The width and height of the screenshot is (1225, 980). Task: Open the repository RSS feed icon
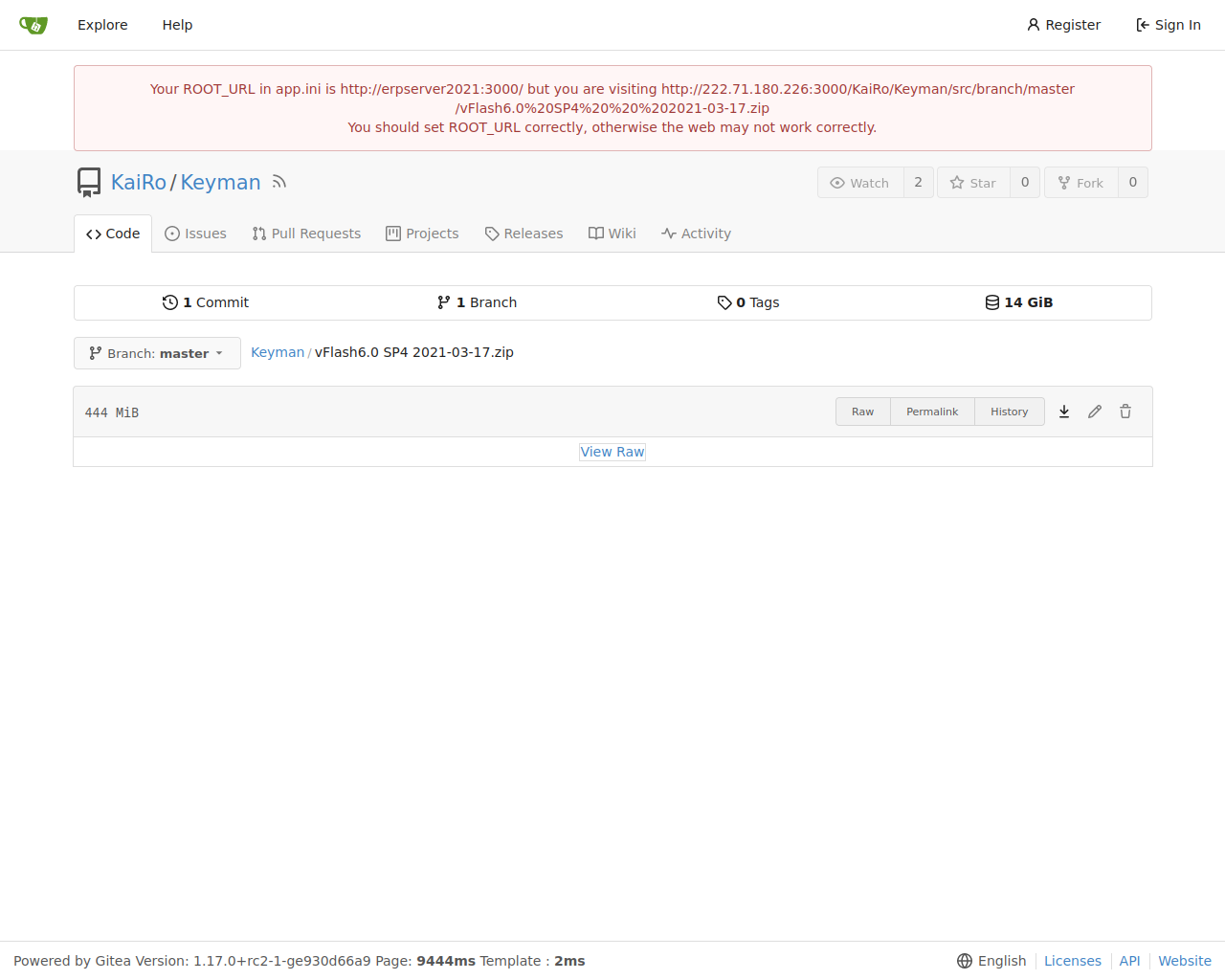pos(279,182)
